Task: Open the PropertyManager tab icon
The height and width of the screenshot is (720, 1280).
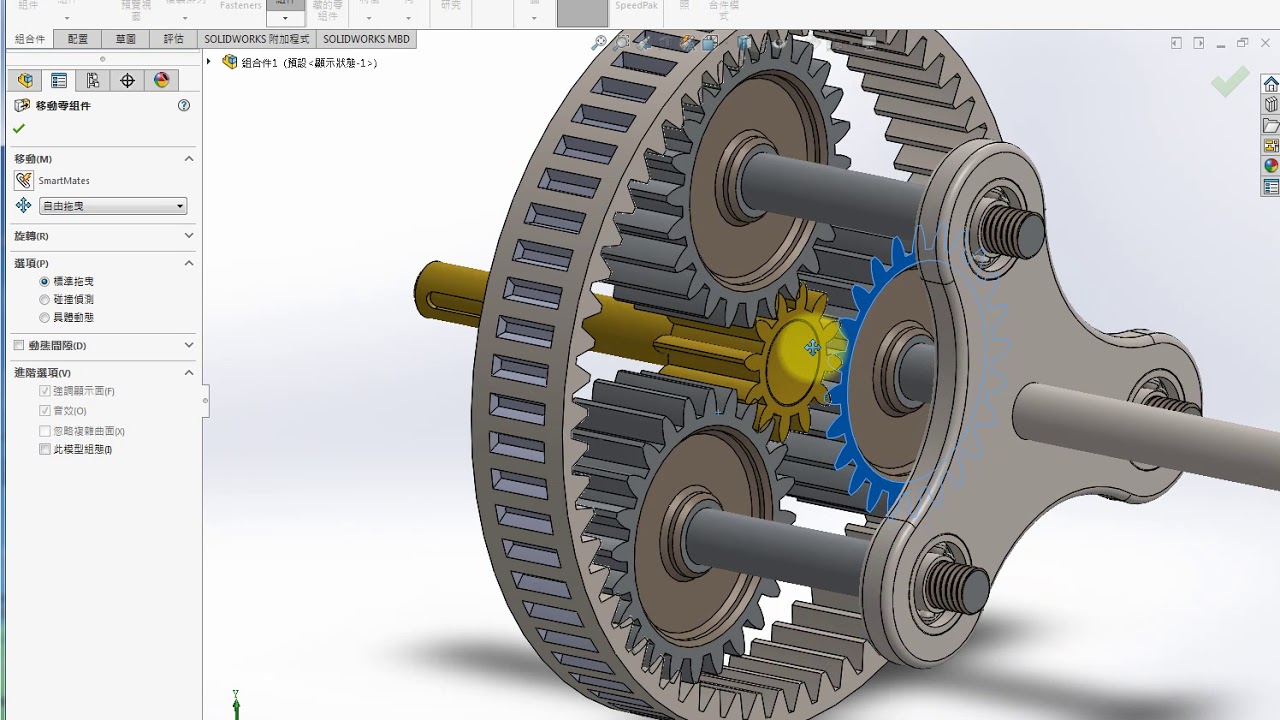Action: coord(59,80)
